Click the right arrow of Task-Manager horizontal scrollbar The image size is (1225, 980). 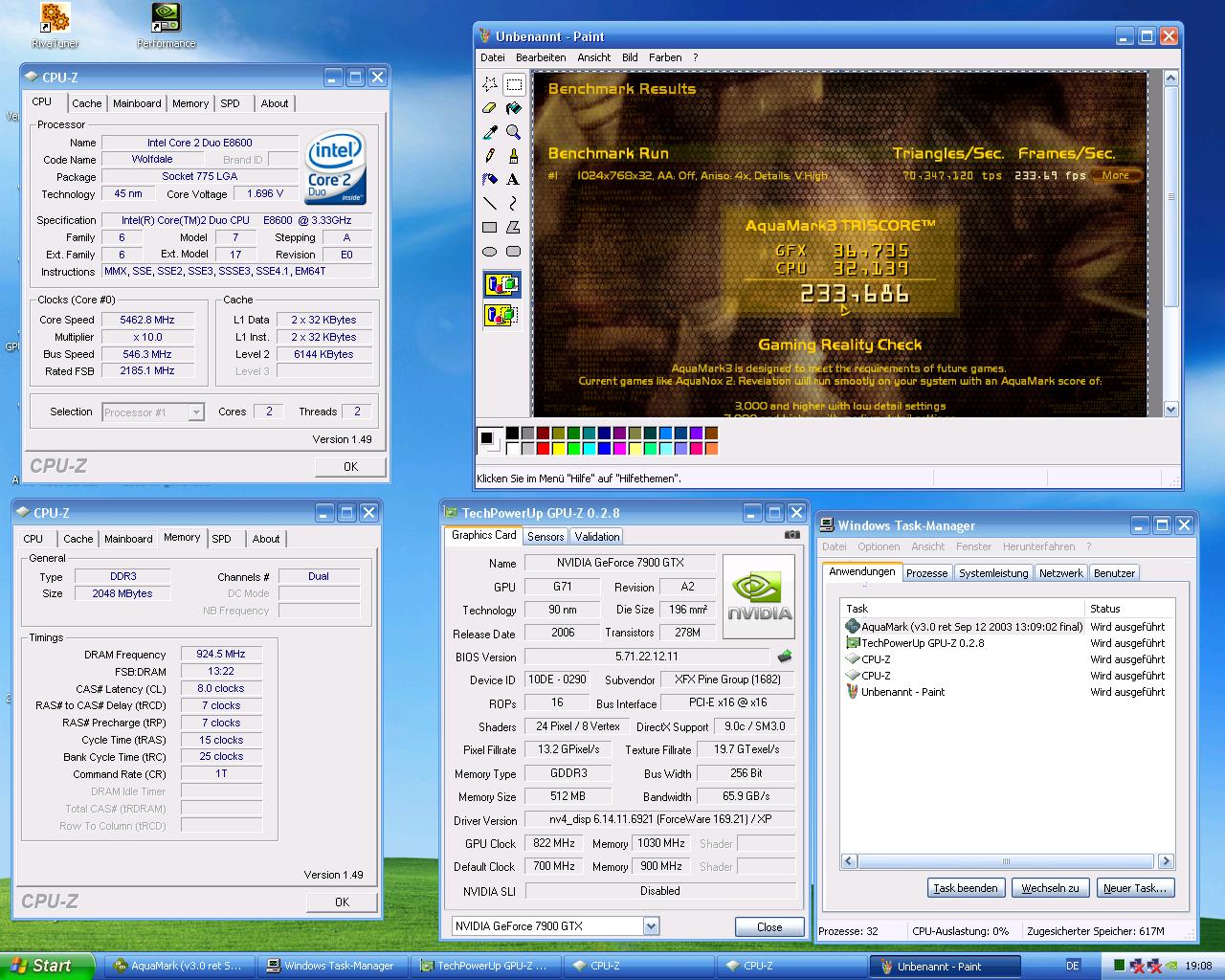[x=1166, y=861]
